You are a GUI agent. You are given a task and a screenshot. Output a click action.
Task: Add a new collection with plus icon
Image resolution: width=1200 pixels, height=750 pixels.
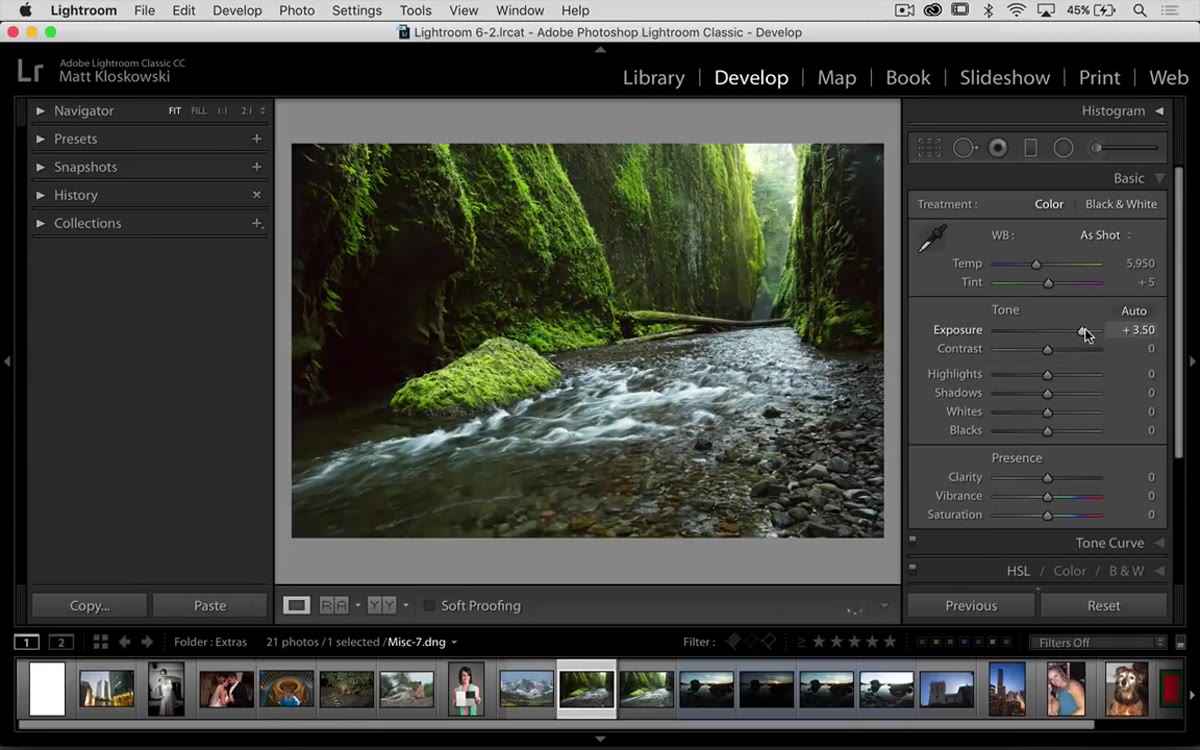257,223
